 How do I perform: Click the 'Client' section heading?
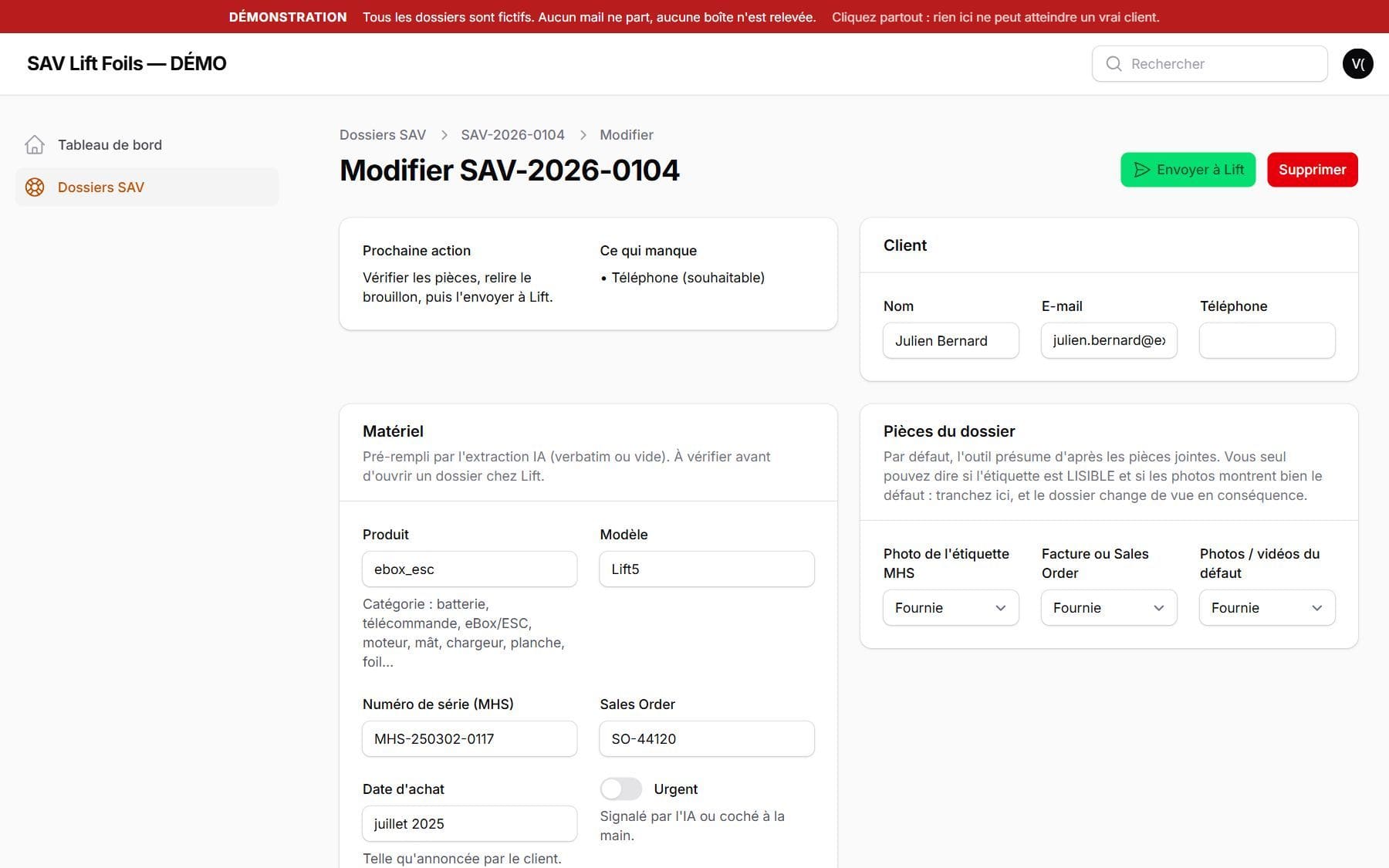coord(905,245)
